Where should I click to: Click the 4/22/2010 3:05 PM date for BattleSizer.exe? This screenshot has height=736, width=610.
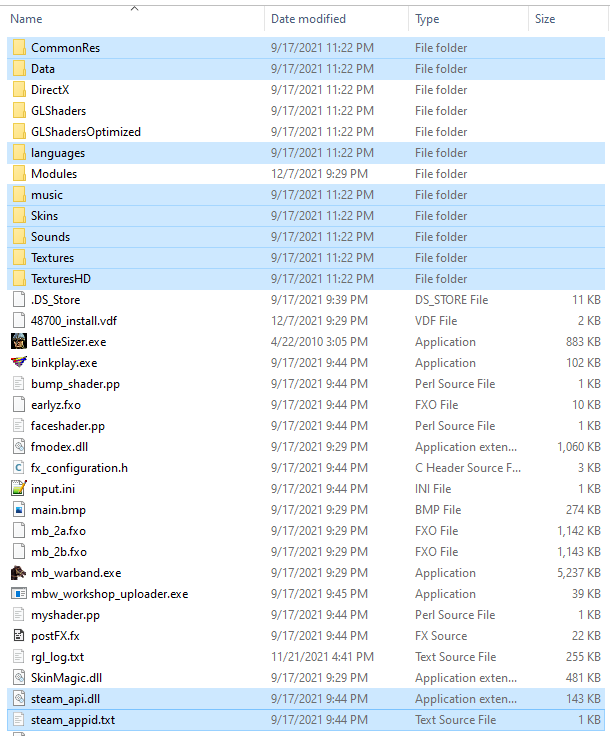319,342
